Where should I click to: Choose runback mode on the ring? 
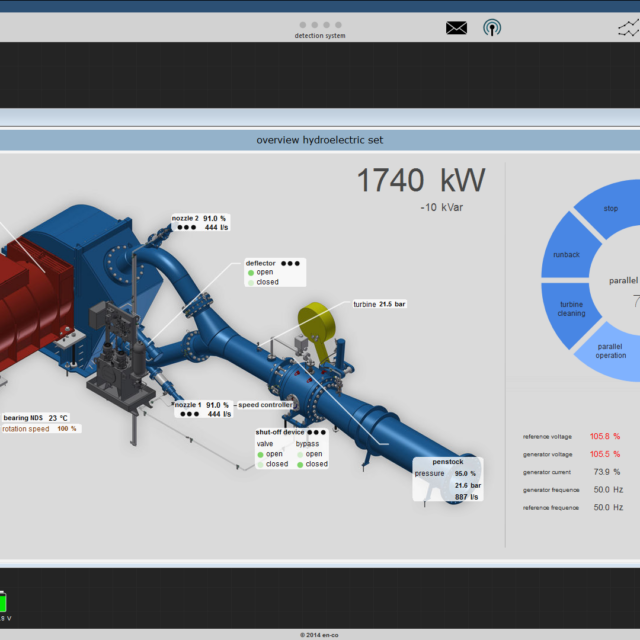click(566, 254)
